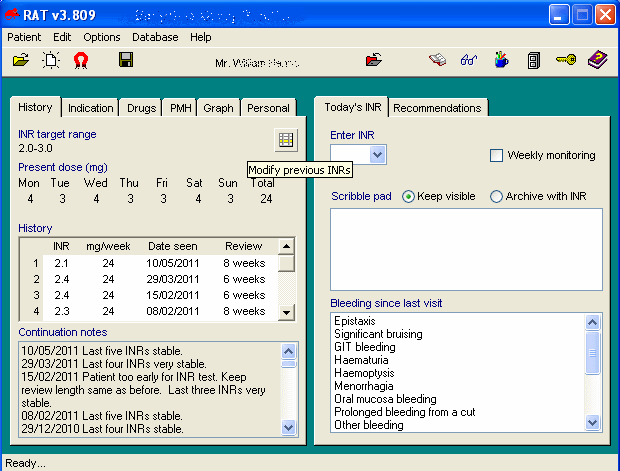Click the Bleeding list scrollbar thumb
This screenshot has width=620, height=471.
592,353
